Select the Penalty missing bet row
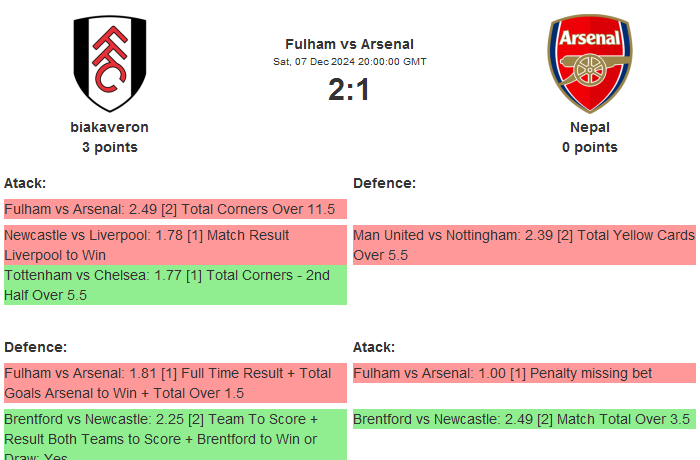Screen dimensions: 700x460 coord(523,373)
